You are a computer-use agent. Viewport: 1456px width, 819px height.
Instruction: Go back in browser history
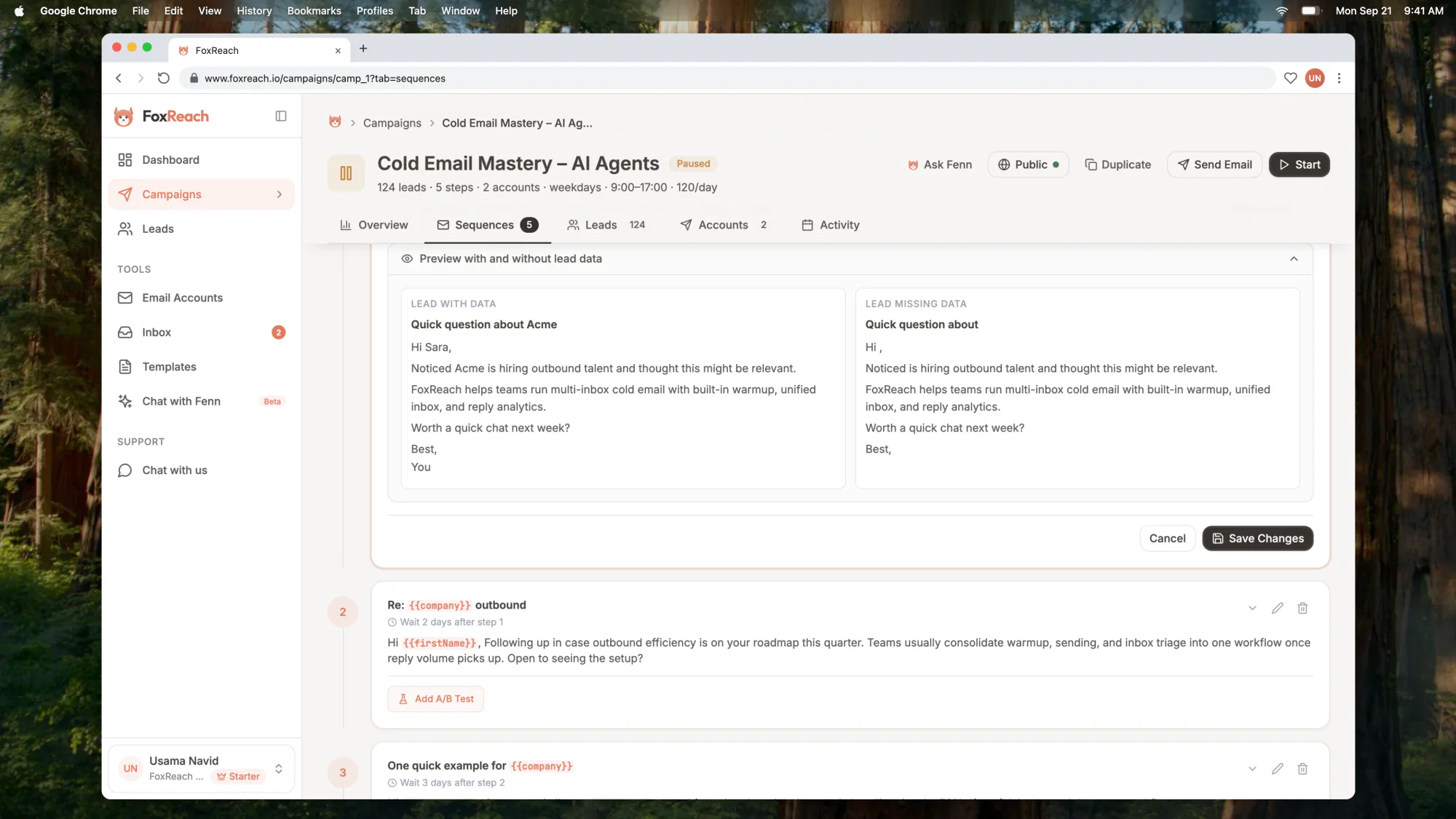119,78
